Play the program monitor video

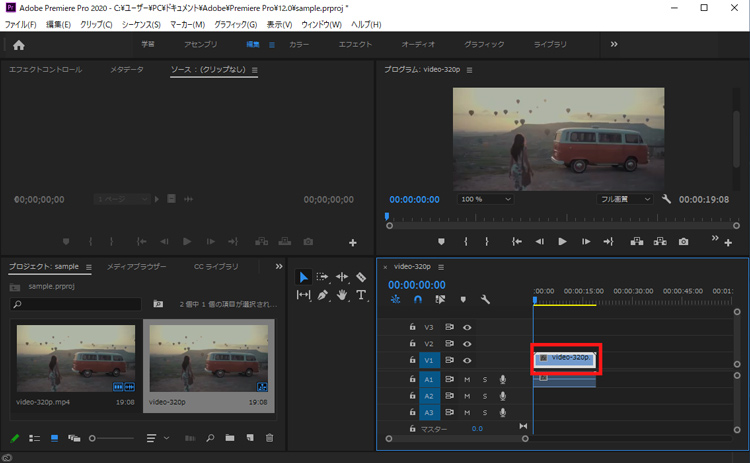coord(562,241)
